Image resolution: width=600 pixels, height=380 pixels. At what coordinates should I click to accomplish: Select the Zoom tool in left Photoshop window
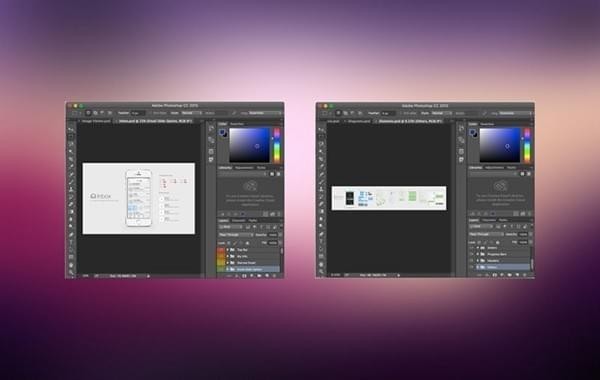click(71, 272)
